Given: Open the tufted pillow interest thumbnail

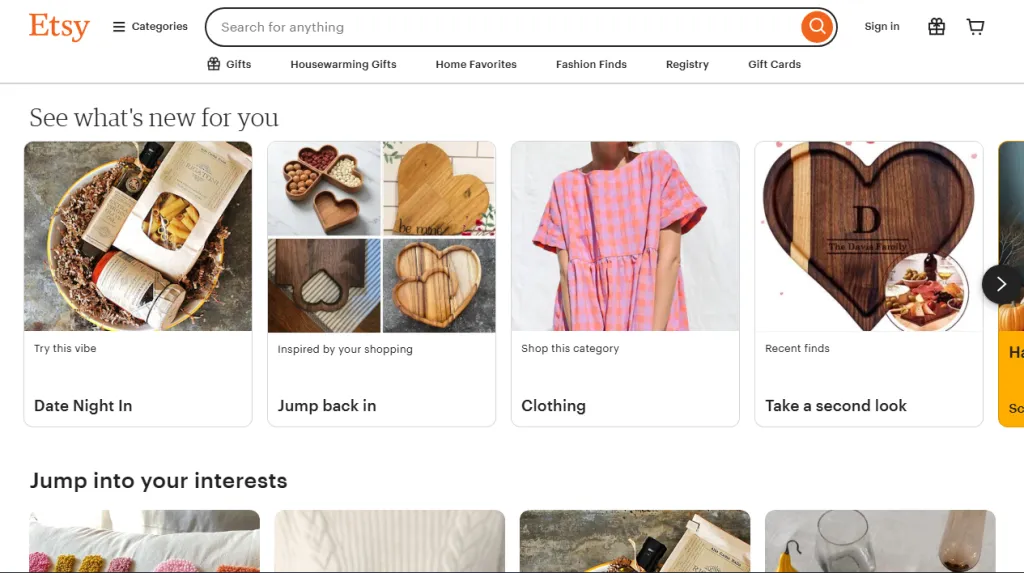Looking at the screenshot, I should click(x=144, y=541).
